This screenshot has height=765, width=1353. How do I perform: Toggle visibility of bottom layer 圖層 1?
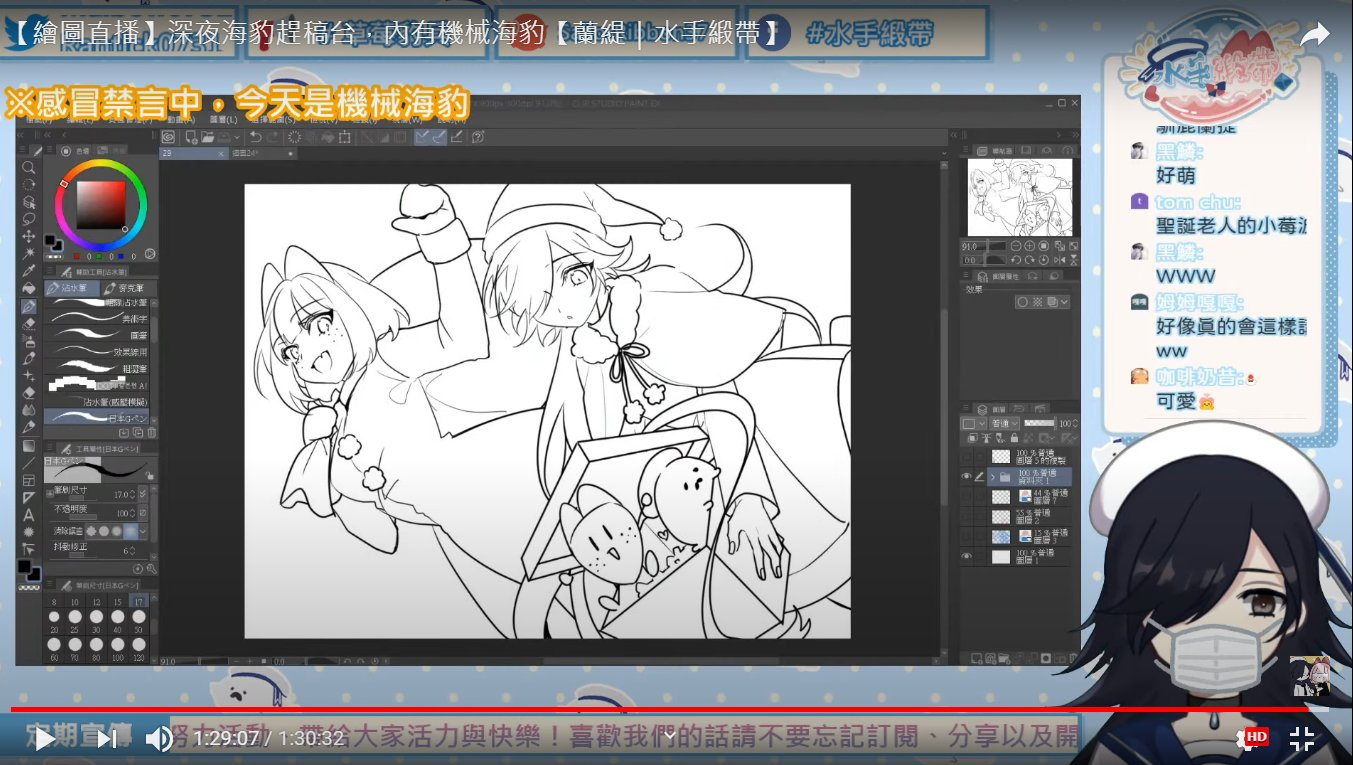(x=966, y=555)
